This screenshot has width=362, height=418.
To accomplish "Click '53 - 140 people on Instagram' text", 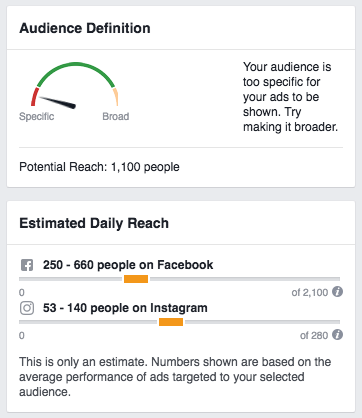I will (x=125, y=308).
